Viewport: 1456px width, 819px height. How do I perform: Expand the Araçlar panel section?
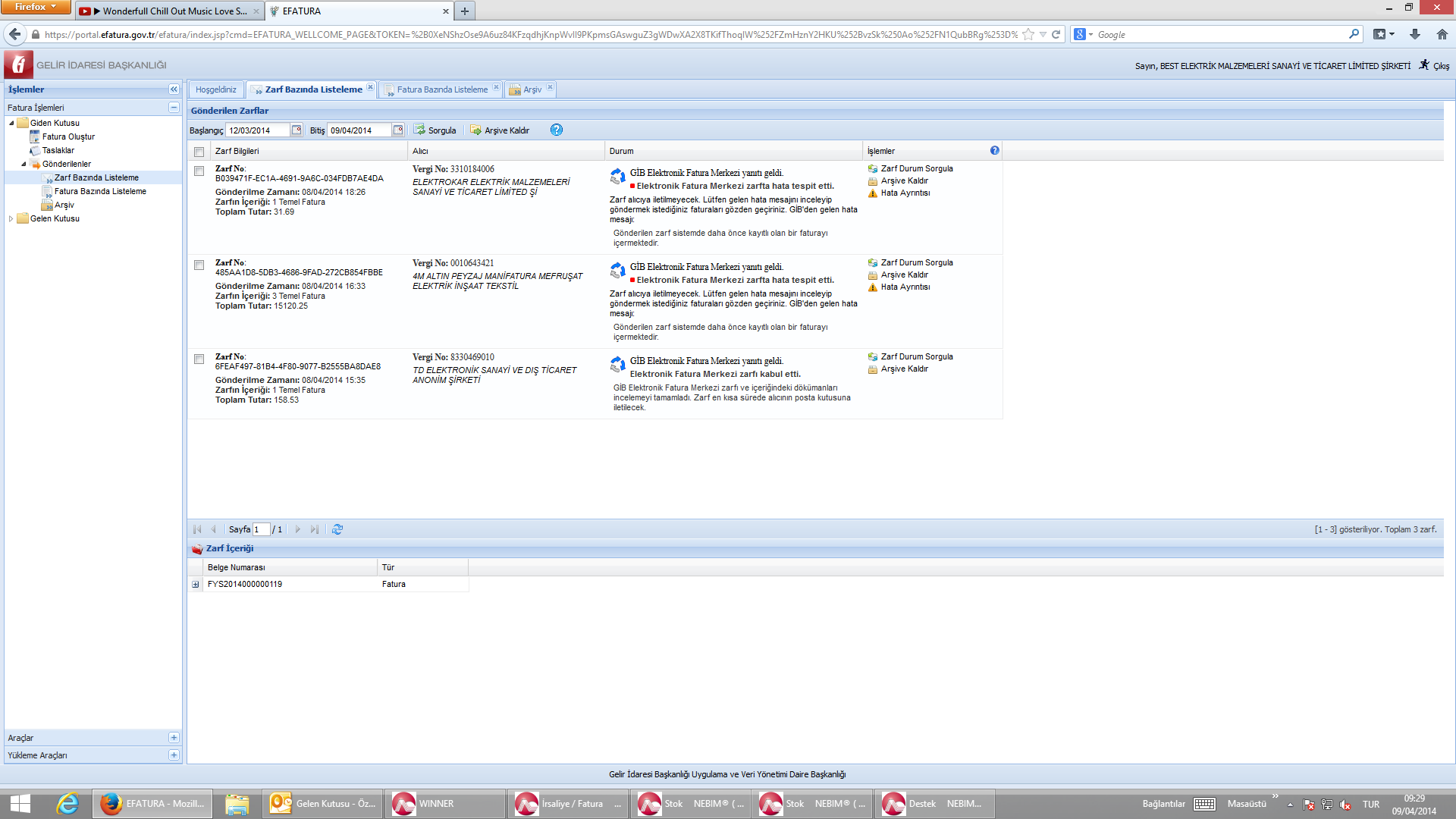[x=174, y=738]
